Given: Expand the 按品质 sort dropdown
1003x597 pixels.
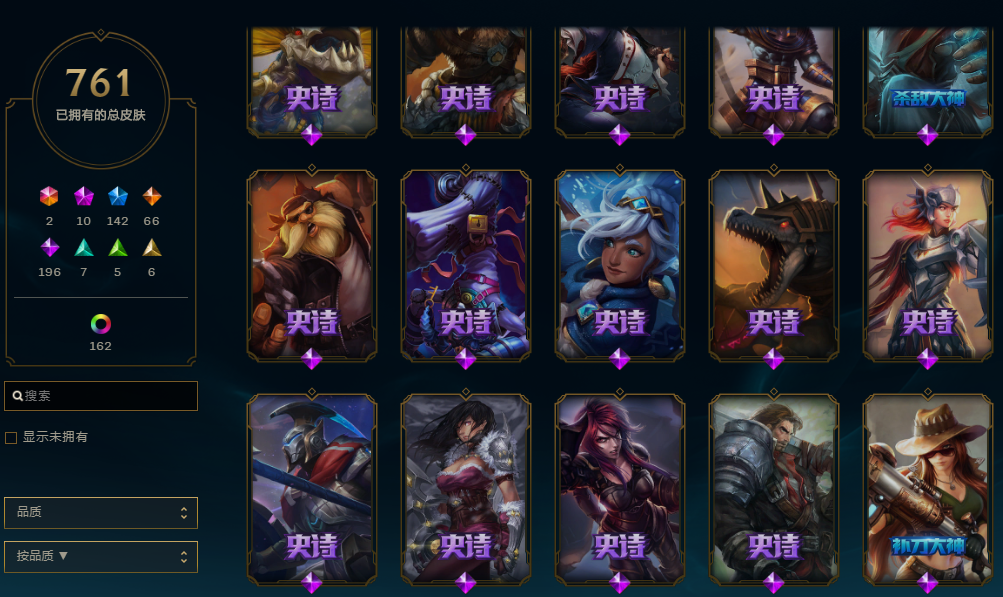Looking at the screenshot, I should click(101, 557).
